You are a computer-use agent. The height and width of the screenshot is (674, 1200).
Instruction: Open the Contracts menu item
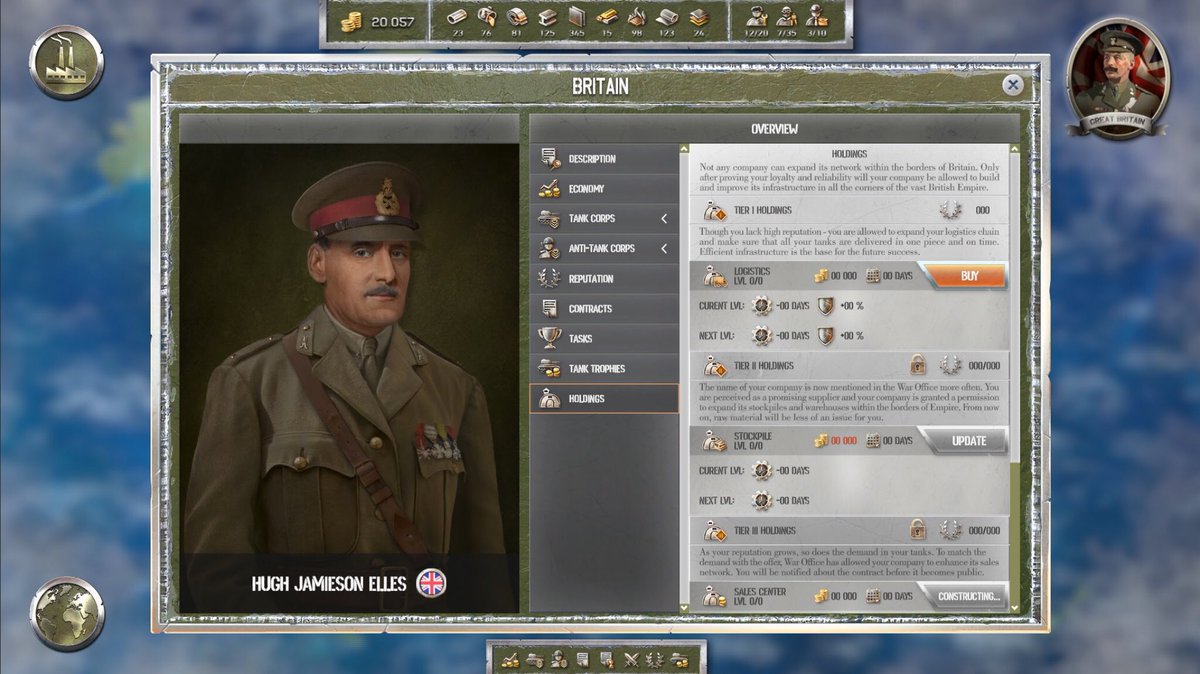604,309
